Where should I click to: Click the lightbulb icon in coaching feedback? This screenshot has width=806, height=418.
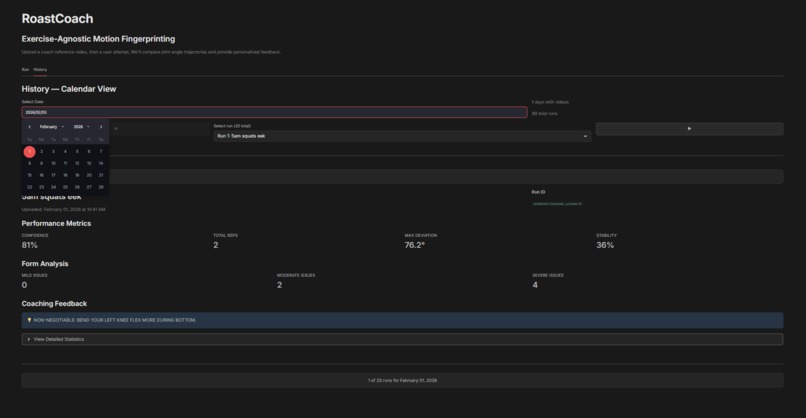pos(29,320)
